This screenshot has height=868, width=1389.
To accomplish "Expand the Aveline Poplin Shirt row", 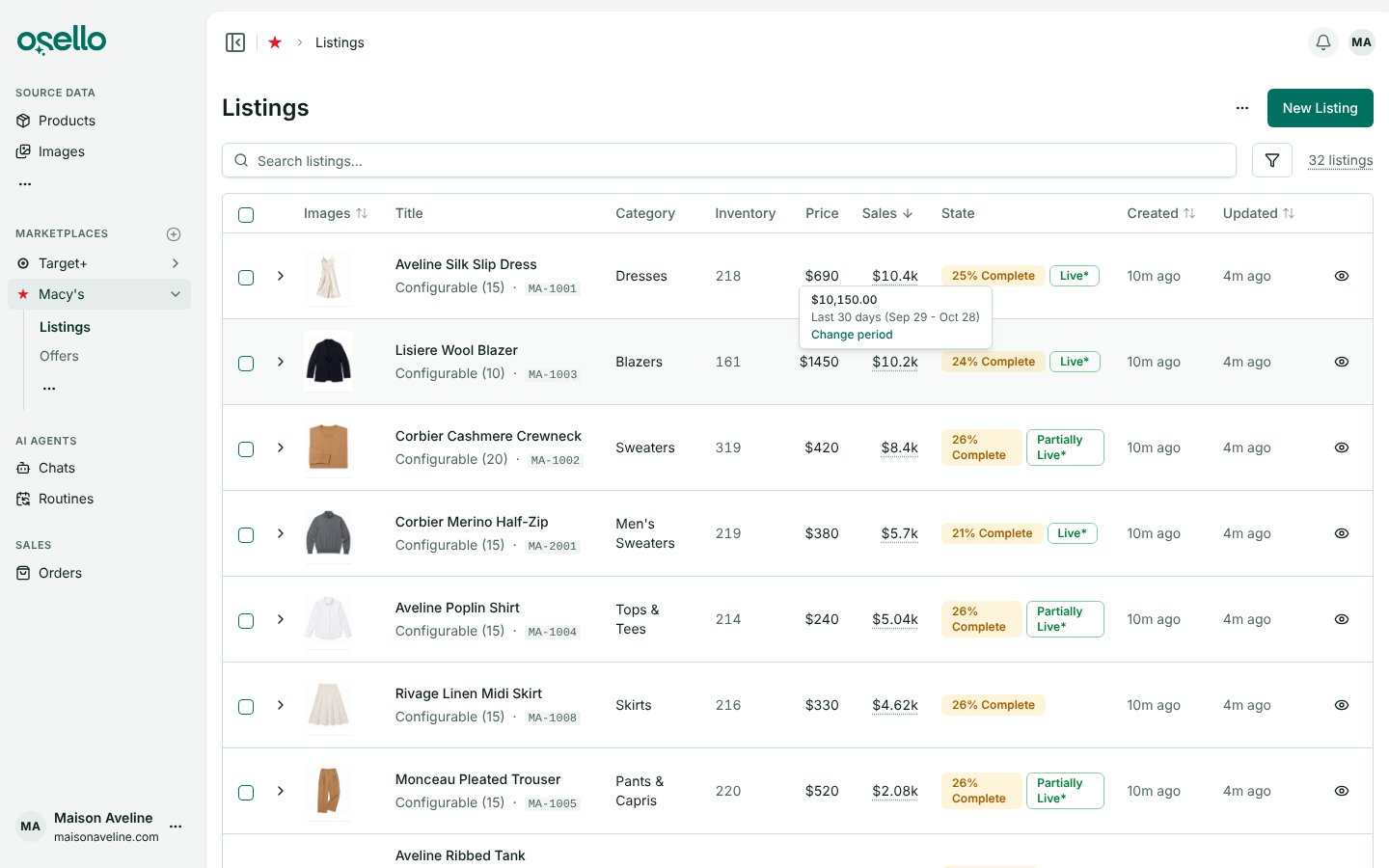I will point(281,619).
